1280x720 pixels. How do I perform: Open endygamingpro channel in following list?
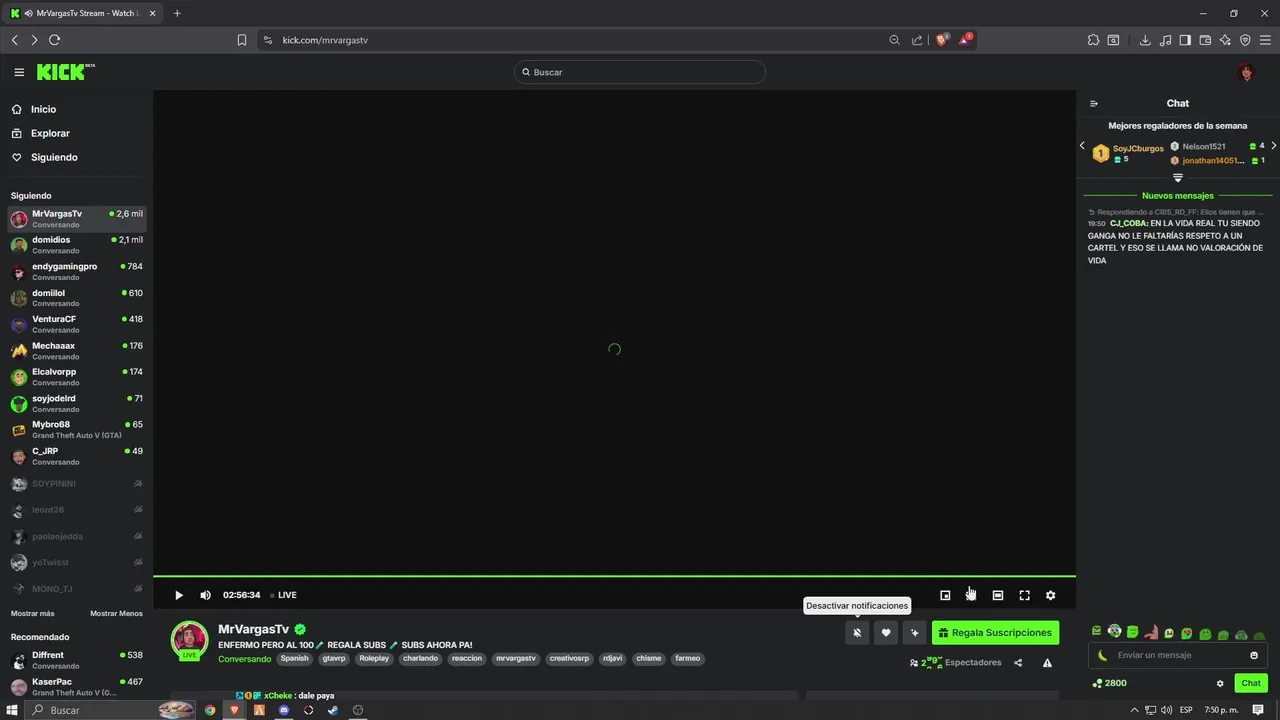tap(77, 271)
